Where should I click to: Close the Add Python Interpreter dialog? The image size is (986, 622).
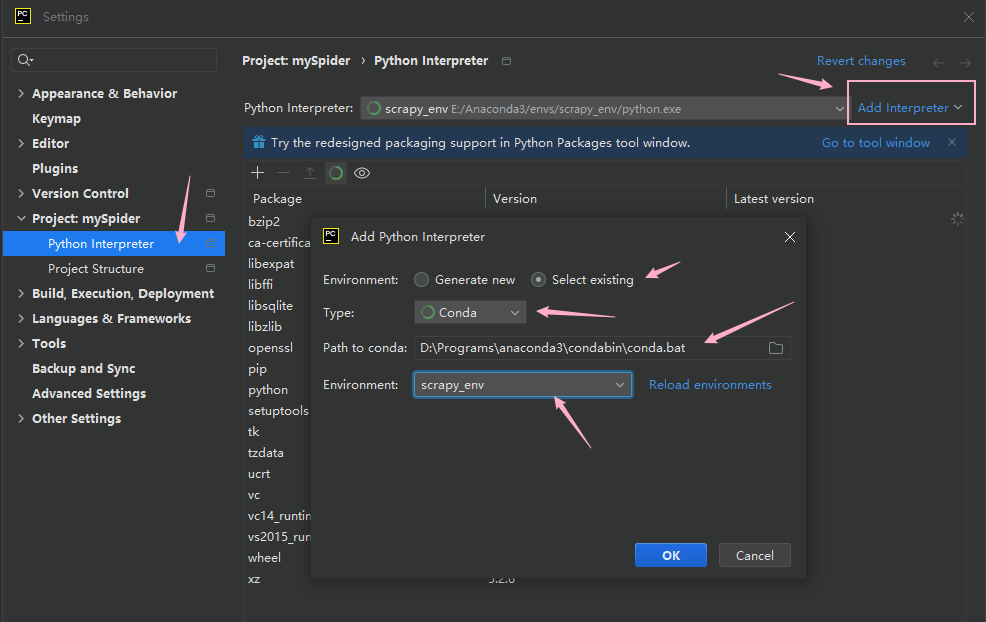pos(790,237)
